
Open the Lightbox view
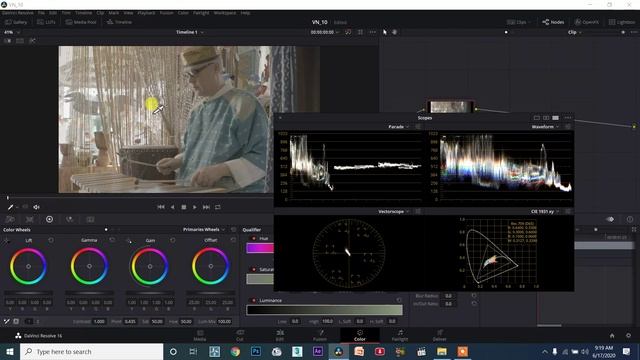click(x=622, y=22)
